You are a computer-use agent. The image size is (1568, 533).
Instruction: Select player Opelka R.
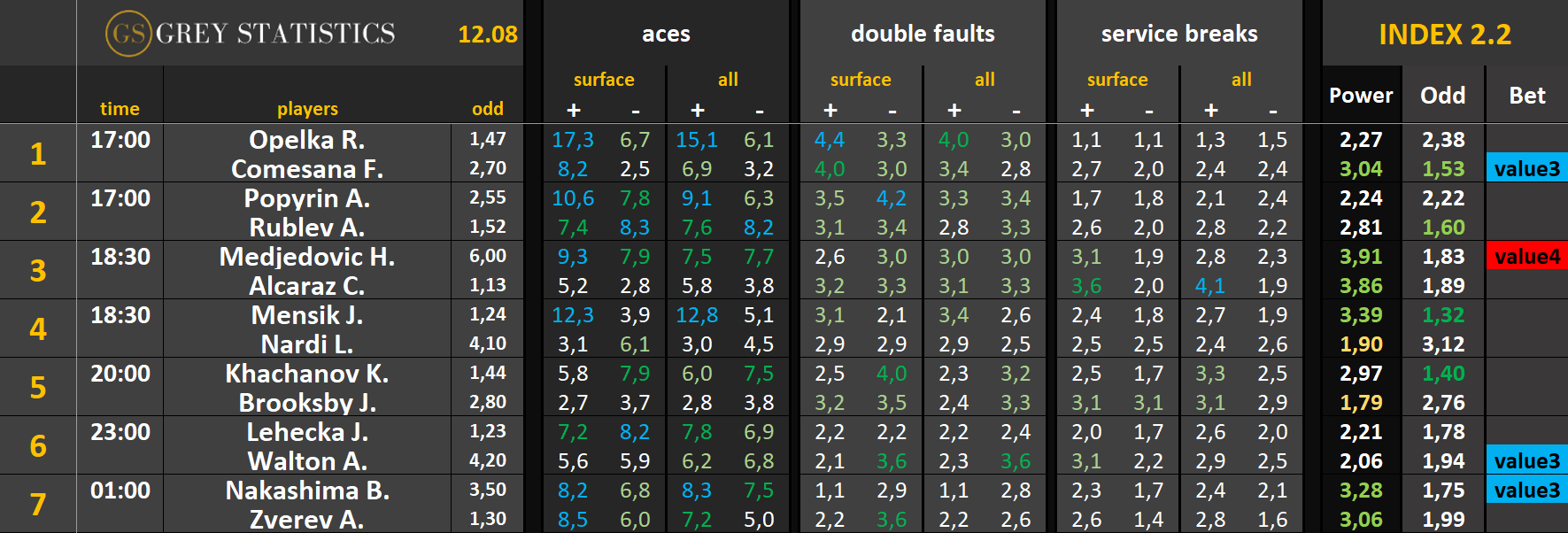coord(307,140)
